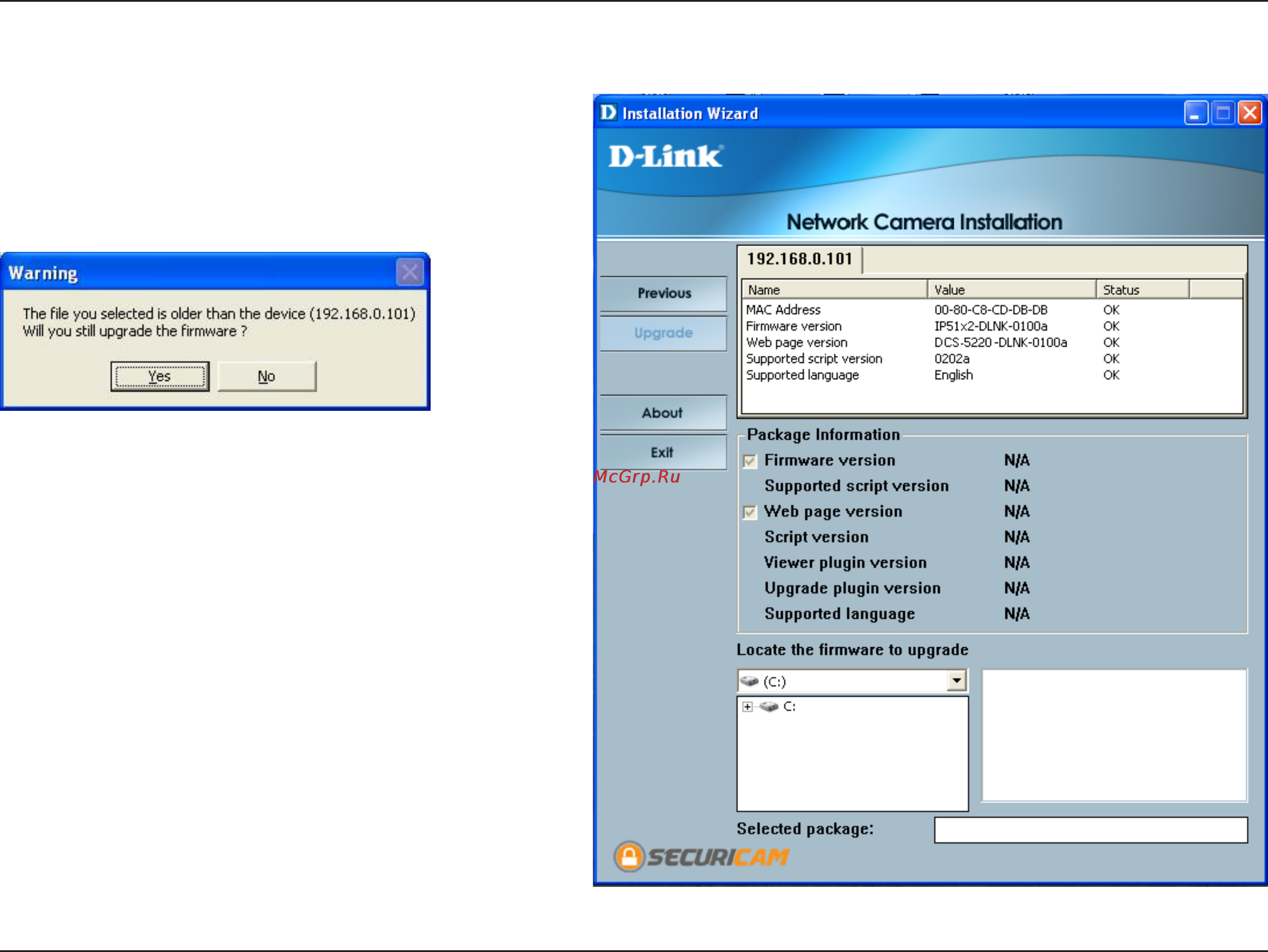
Task: Click No in the Warning dialog
Action: (266, 376)
